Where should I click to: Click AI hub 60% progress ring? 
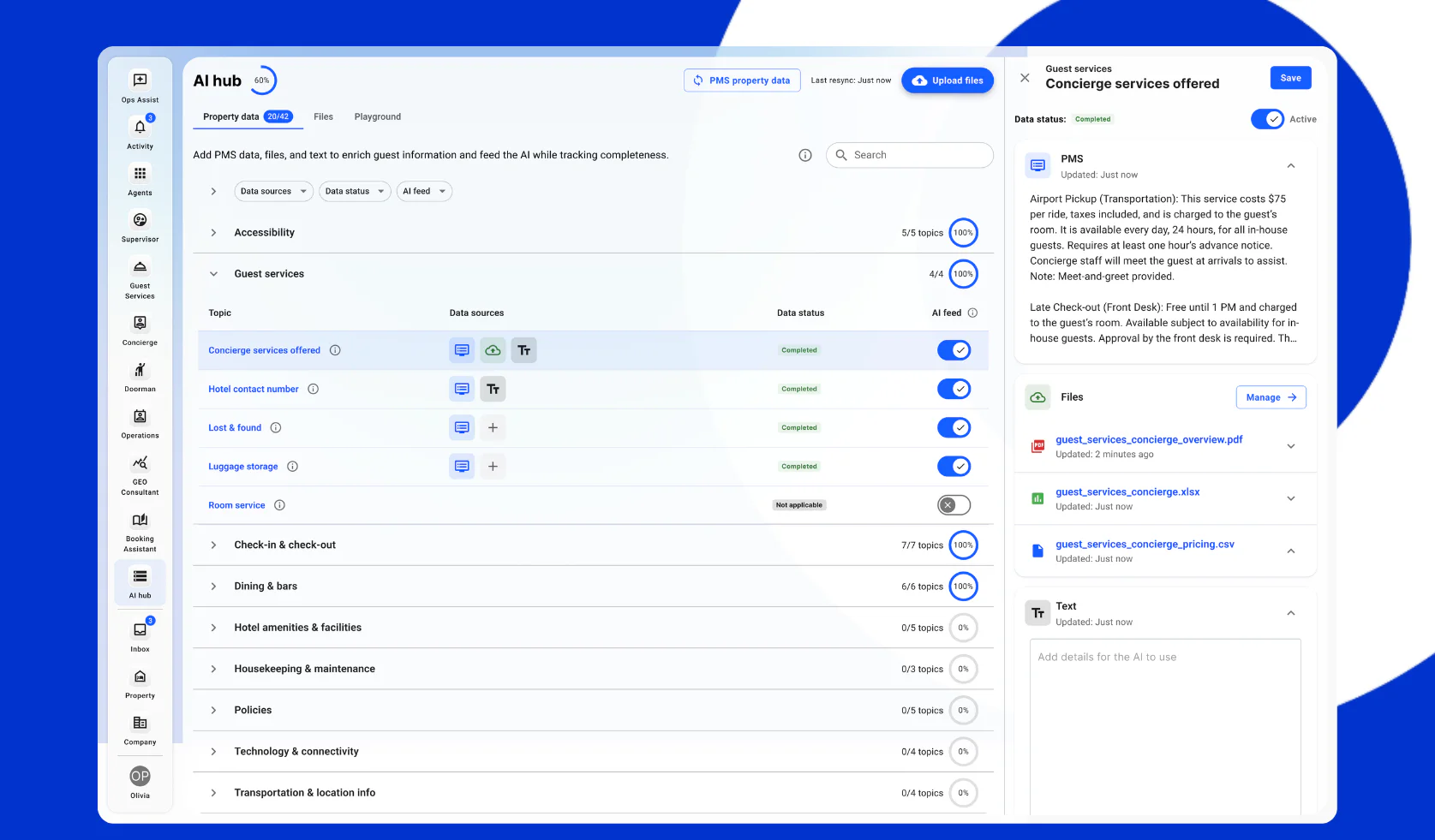pos(262,80)
